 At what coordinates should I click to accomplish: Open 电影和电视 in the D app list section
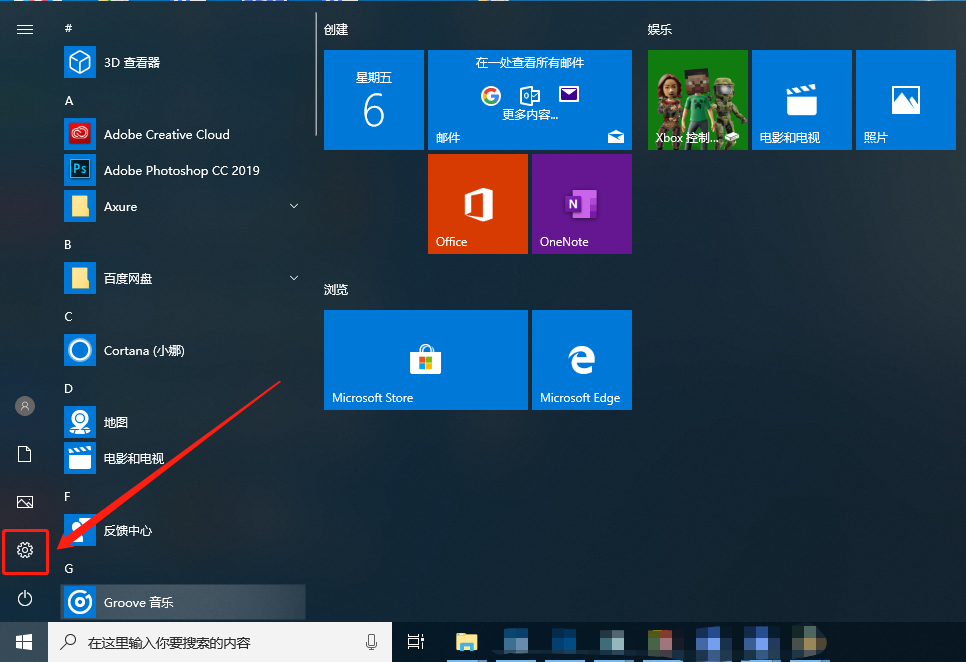[184, 458]
